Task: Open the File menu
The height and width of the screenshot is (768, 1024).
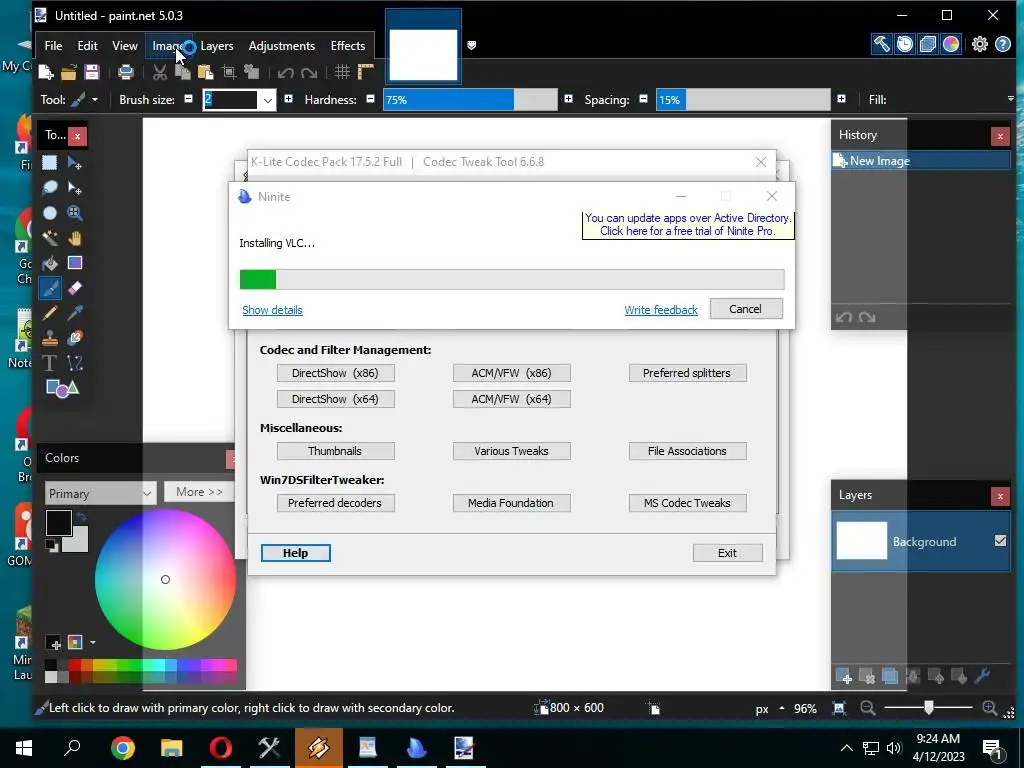Action: (x=54, y=46)
